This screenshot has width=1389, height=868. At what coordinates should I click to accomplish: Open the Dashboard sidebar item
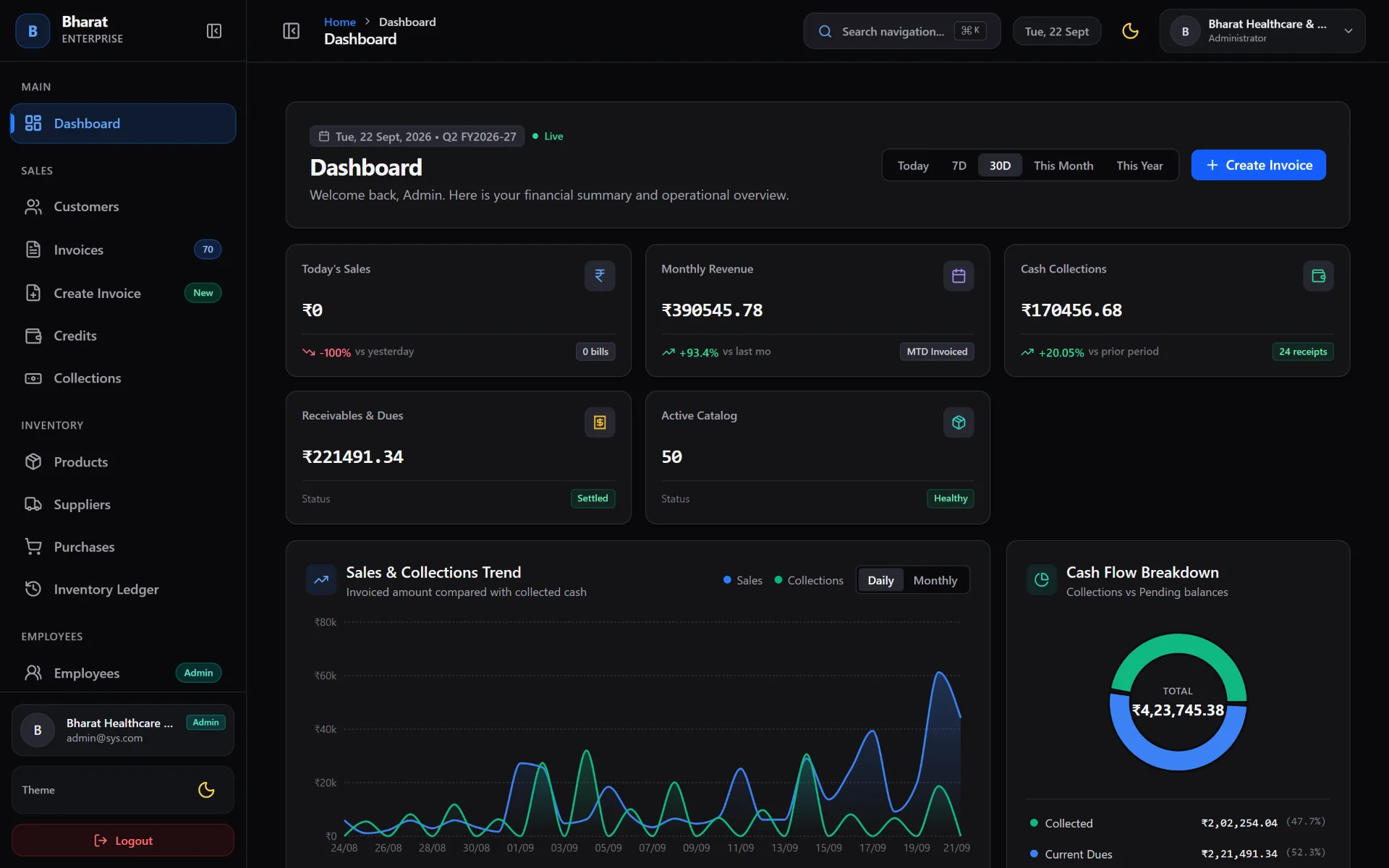click(123, 124)
